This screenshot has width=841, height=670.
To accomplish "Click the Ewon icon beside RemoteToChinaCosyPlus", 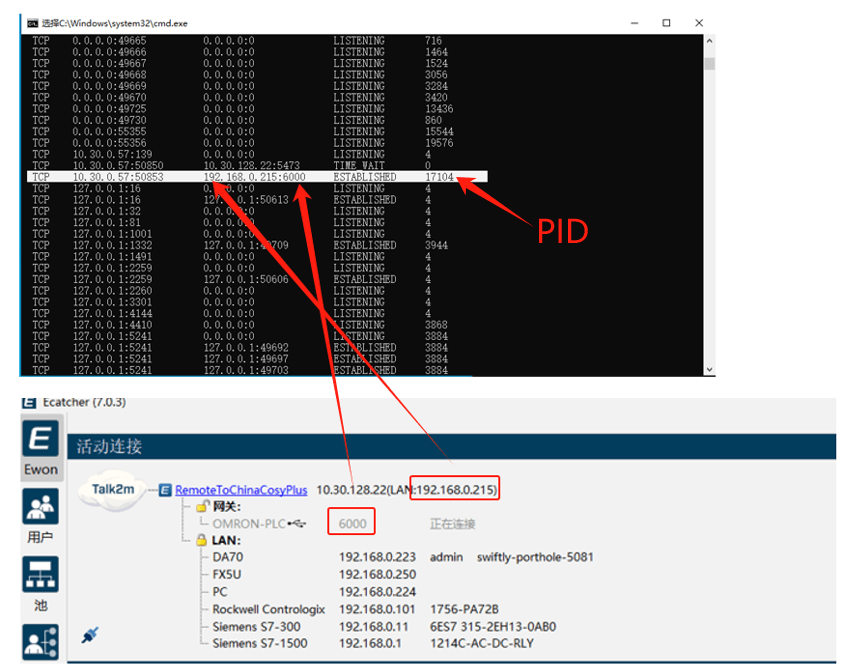I will pos(165,490).
